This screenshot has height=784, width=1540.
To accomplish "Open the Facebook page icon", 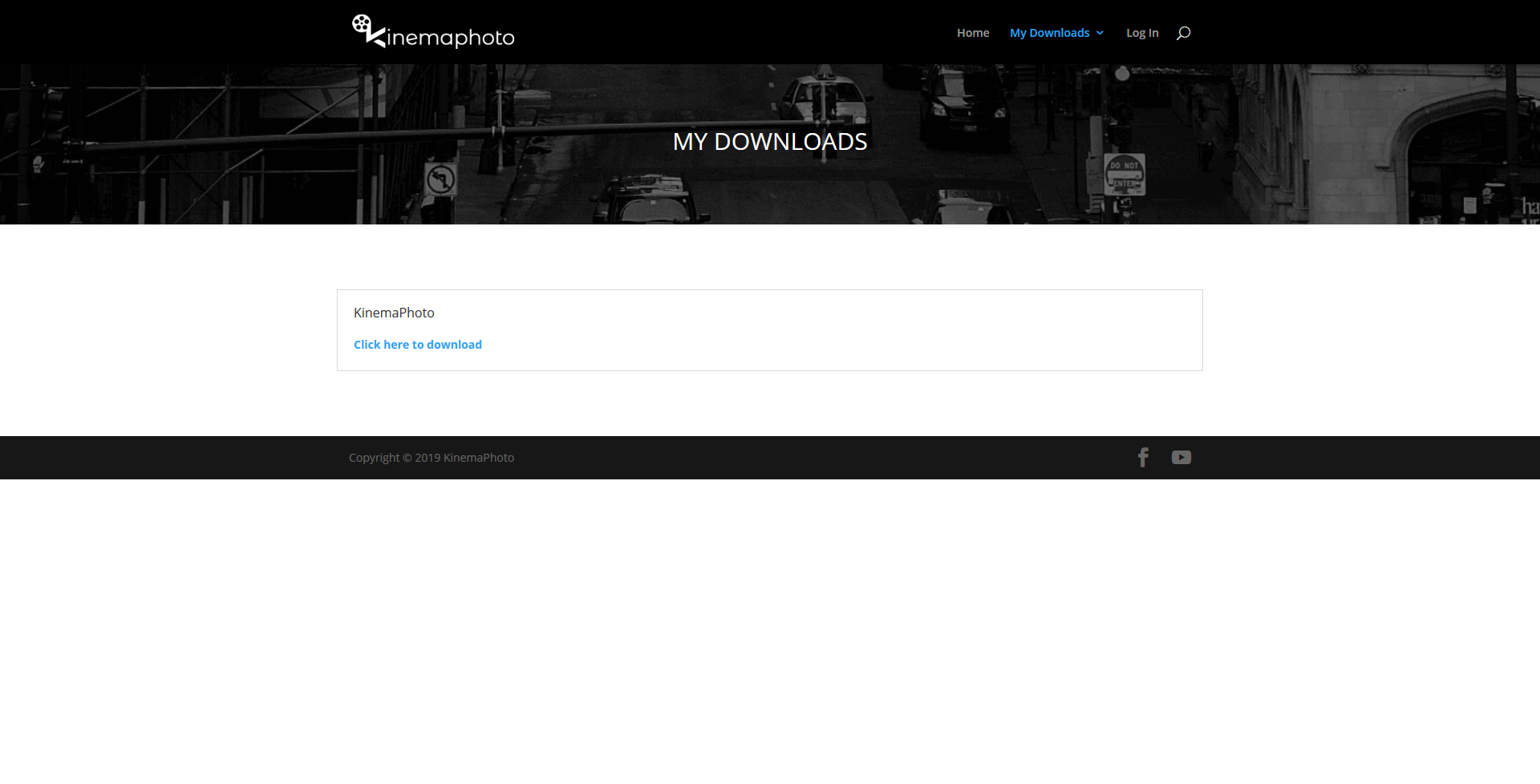I will pyautogui.click(x=1143, y=457).
